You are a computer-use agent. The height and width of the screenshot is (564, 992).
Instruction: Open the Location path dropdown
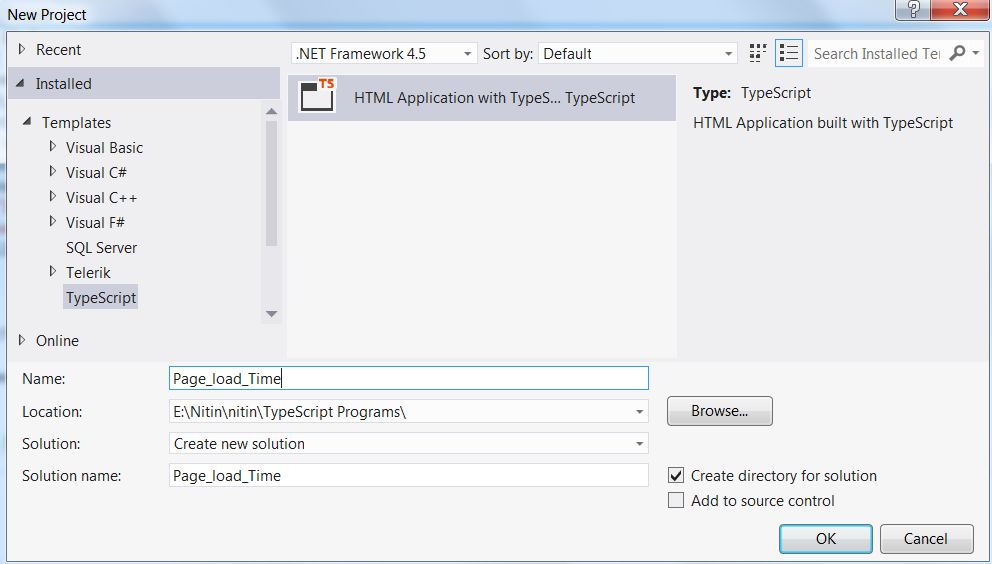[x=639, y=411]
